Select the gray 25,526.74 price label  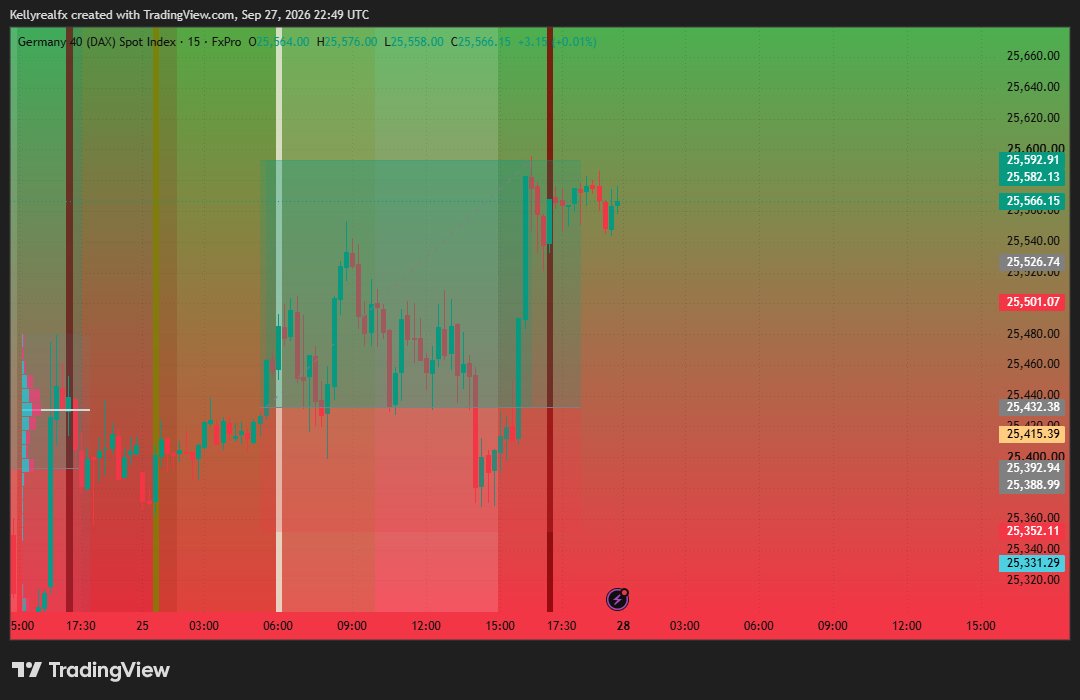click(1032, 262)
